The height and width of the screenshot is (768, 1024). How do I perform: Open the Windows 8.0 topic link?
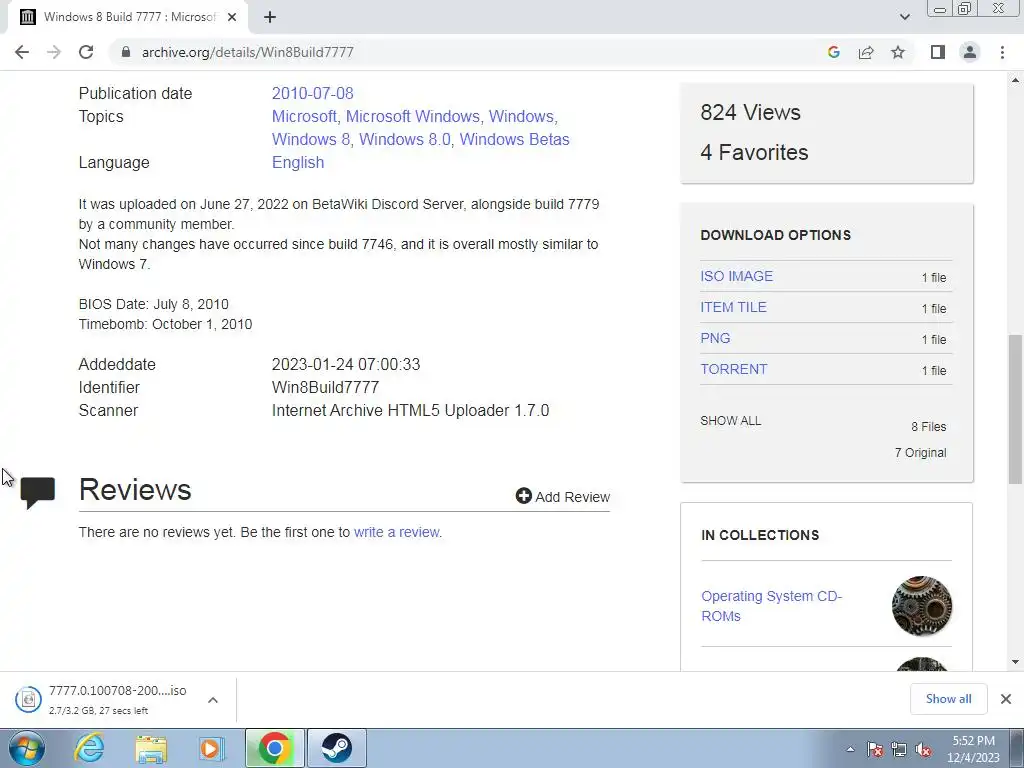(404, 139)
